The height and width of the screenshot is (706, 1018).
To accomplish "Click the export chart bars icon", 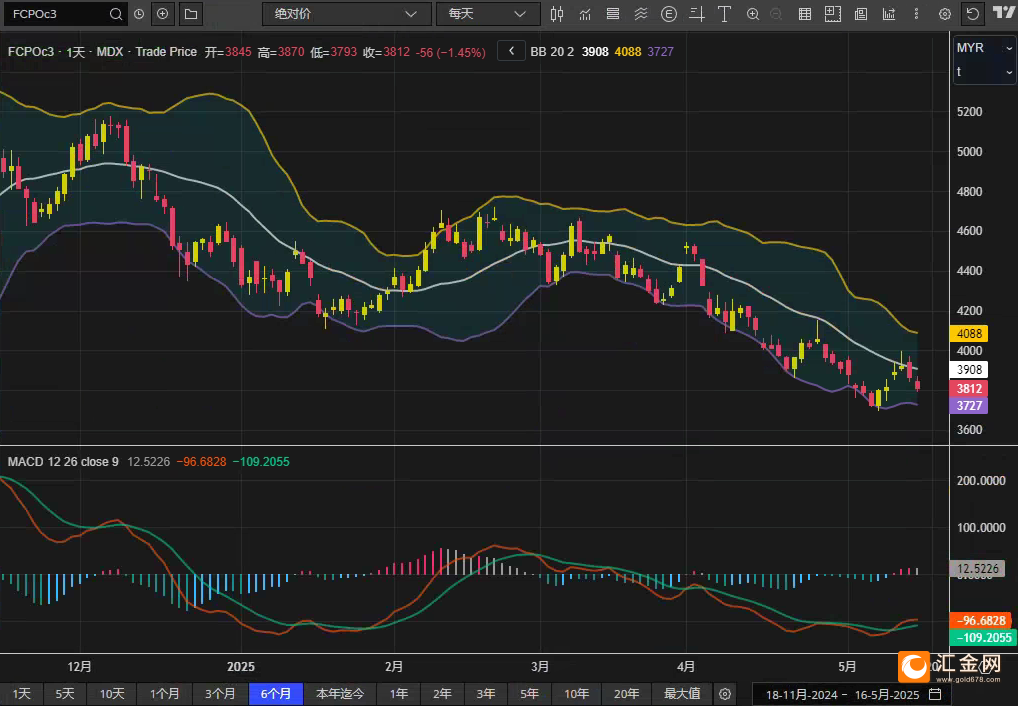I will coord(889,14).
